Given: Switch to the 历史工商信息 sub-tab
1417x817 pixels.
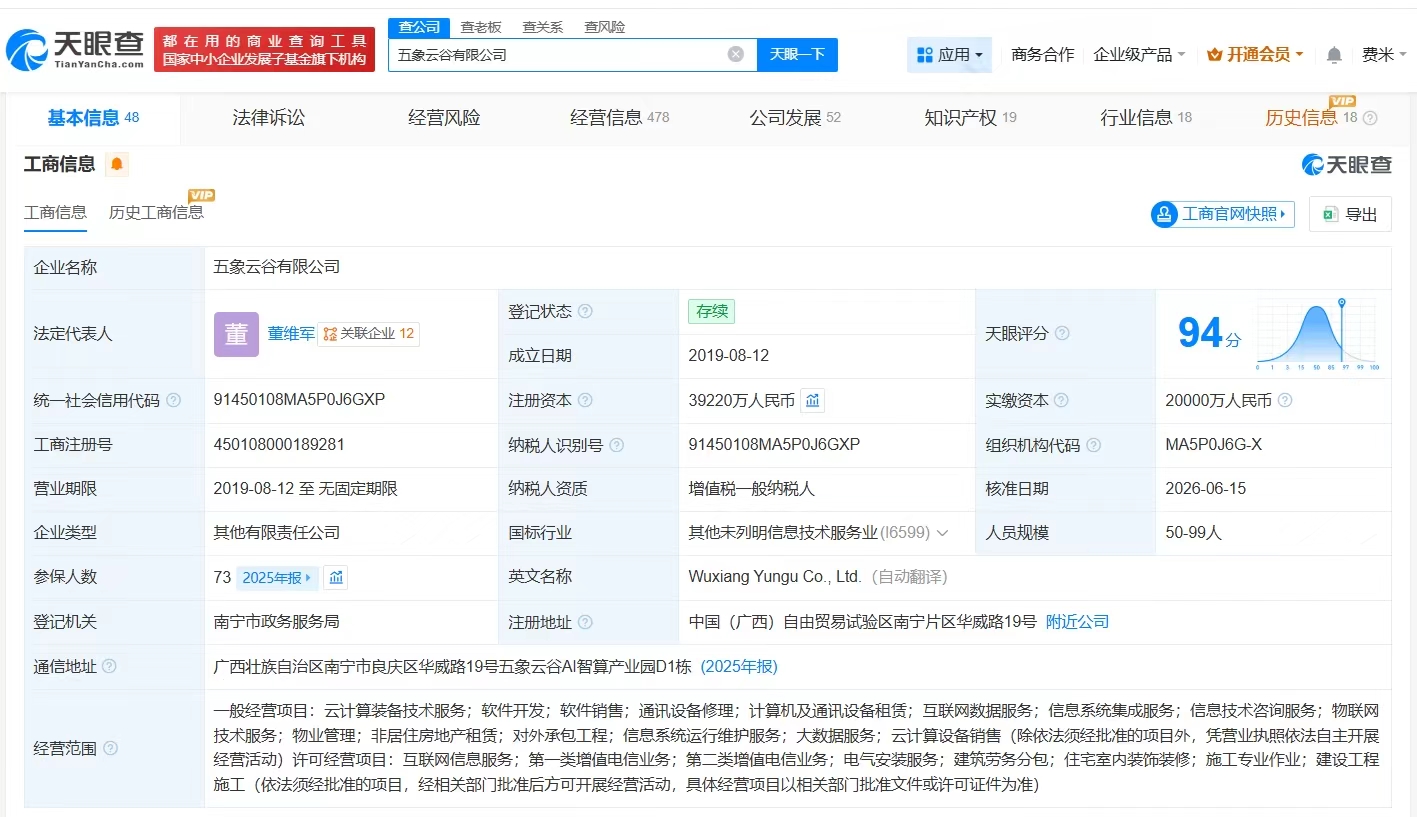Looking at the screenshot, I should pos(156,212).
